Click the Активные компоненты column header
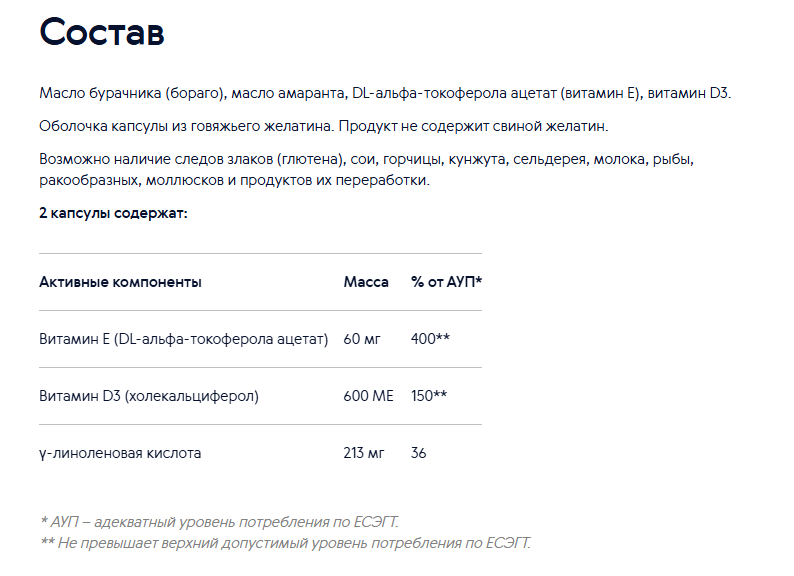The image size is (794, 576). point(121,282)
